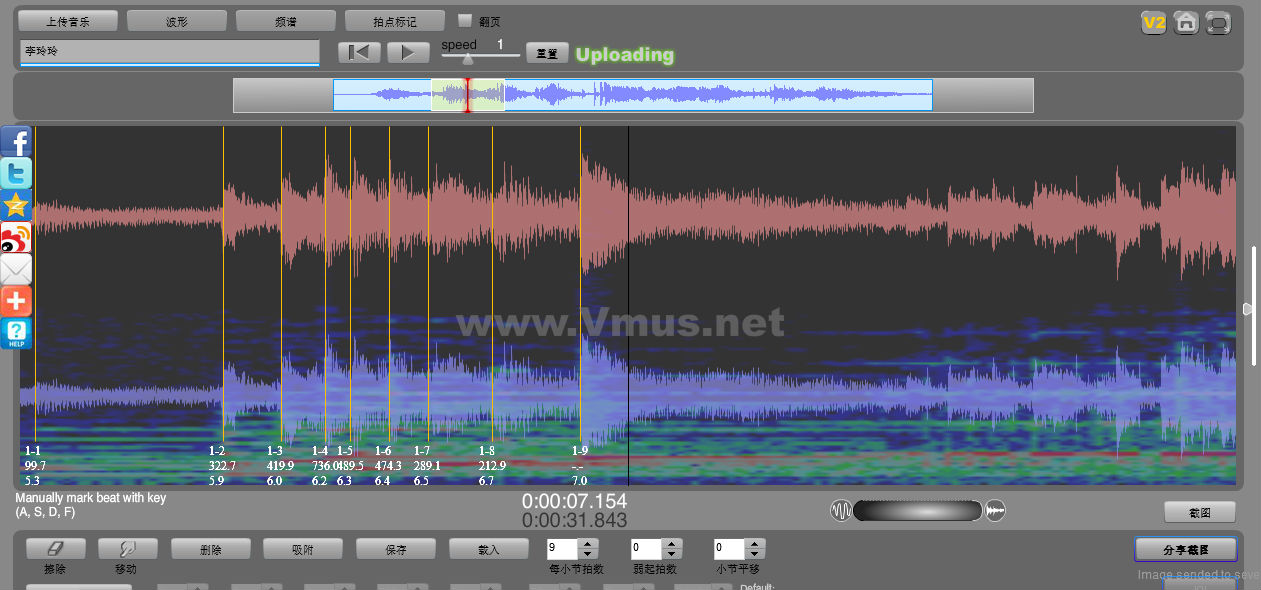Open the HELP question mark icon
1261x590 pixels.
[x=16, y=333]
